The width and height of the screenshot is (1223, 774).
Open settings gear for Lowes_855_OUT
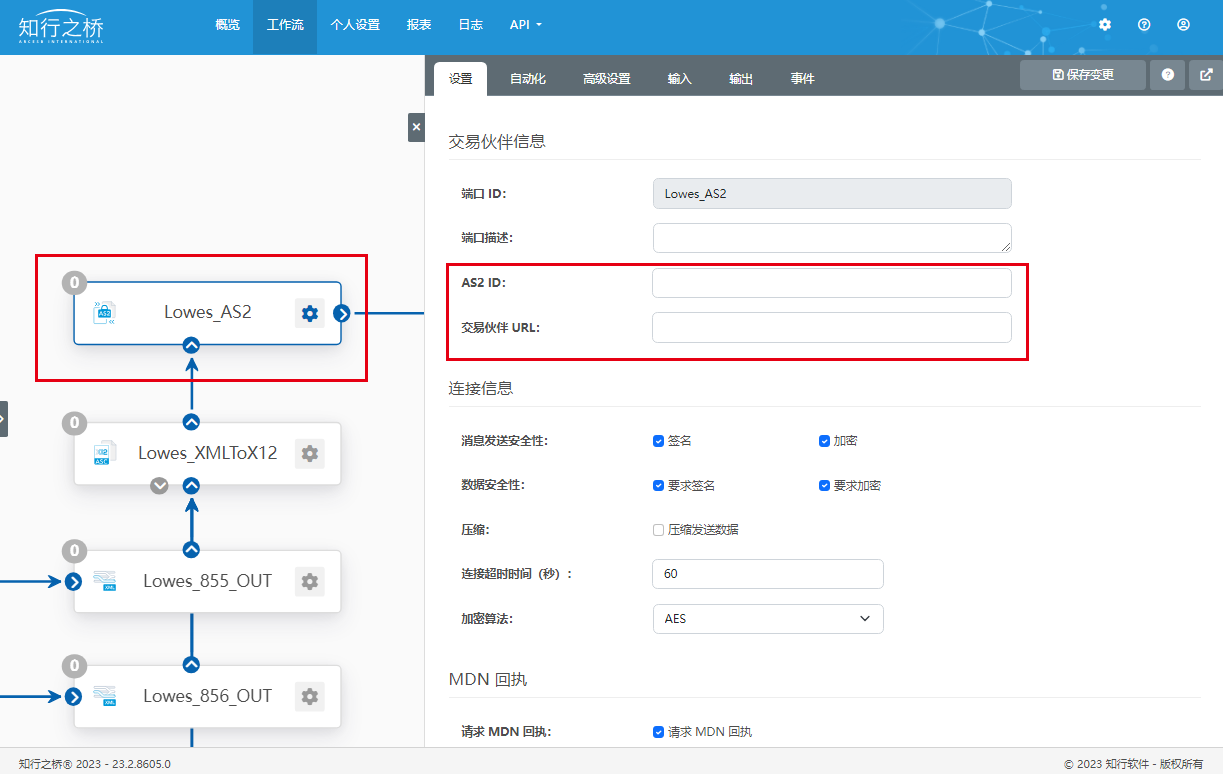click(x=310, y=581)
